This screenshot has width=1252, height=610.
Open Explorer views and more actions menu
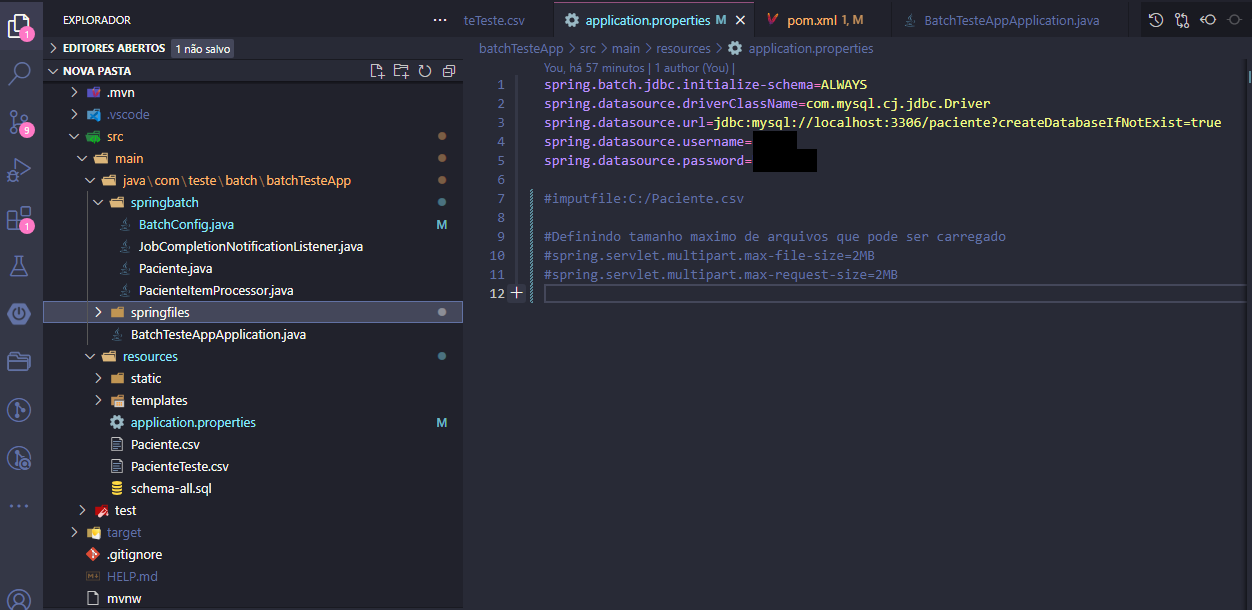tap(440, 20)
